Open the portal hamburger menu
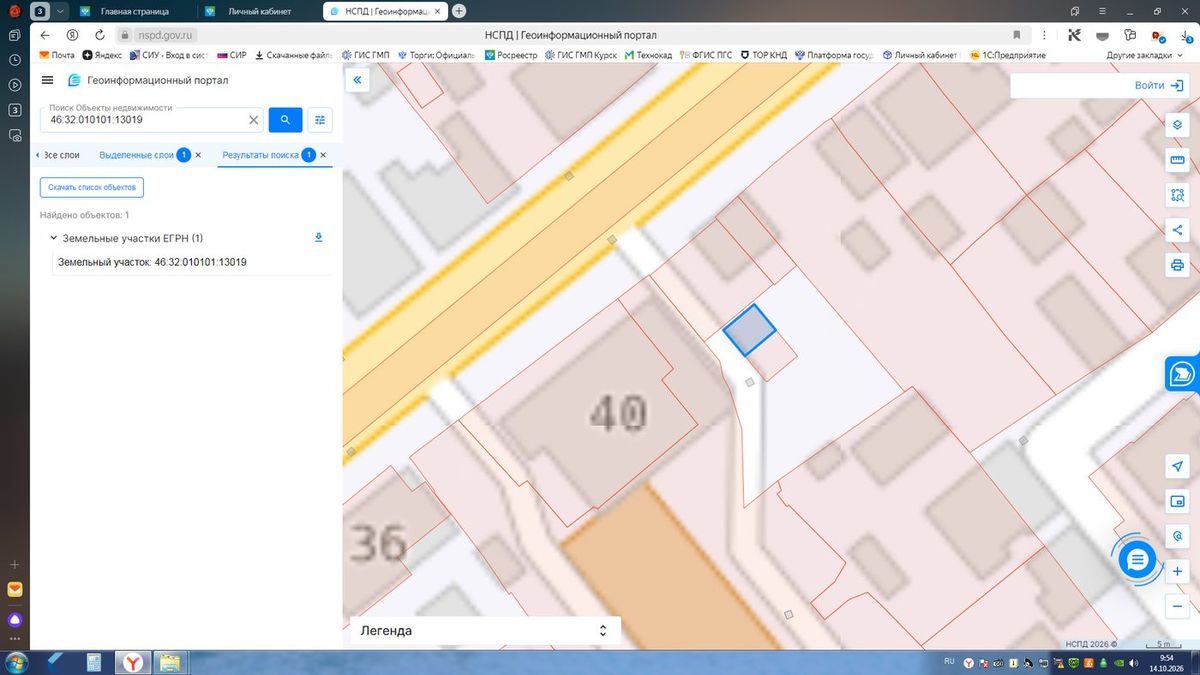The height and width of the screenshot is (675, 1200). click(48, 80)
